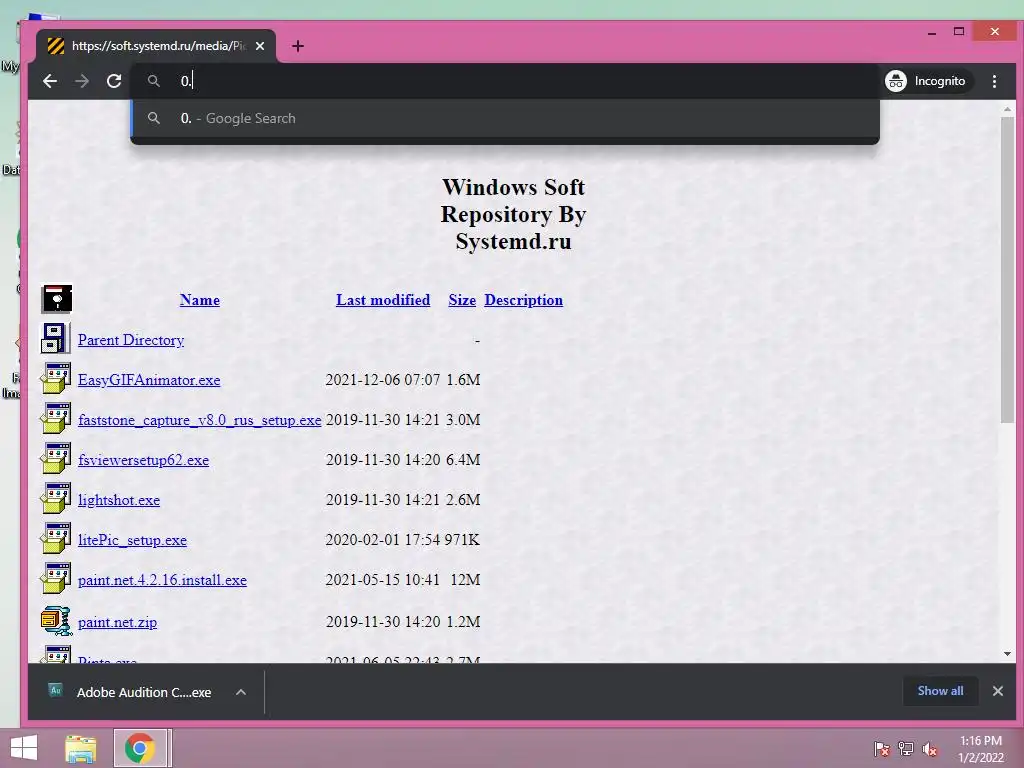This screenshot has height=768, width=1024.
Task: Click the Action Center flag tray icon
Action: click(882, 749)
